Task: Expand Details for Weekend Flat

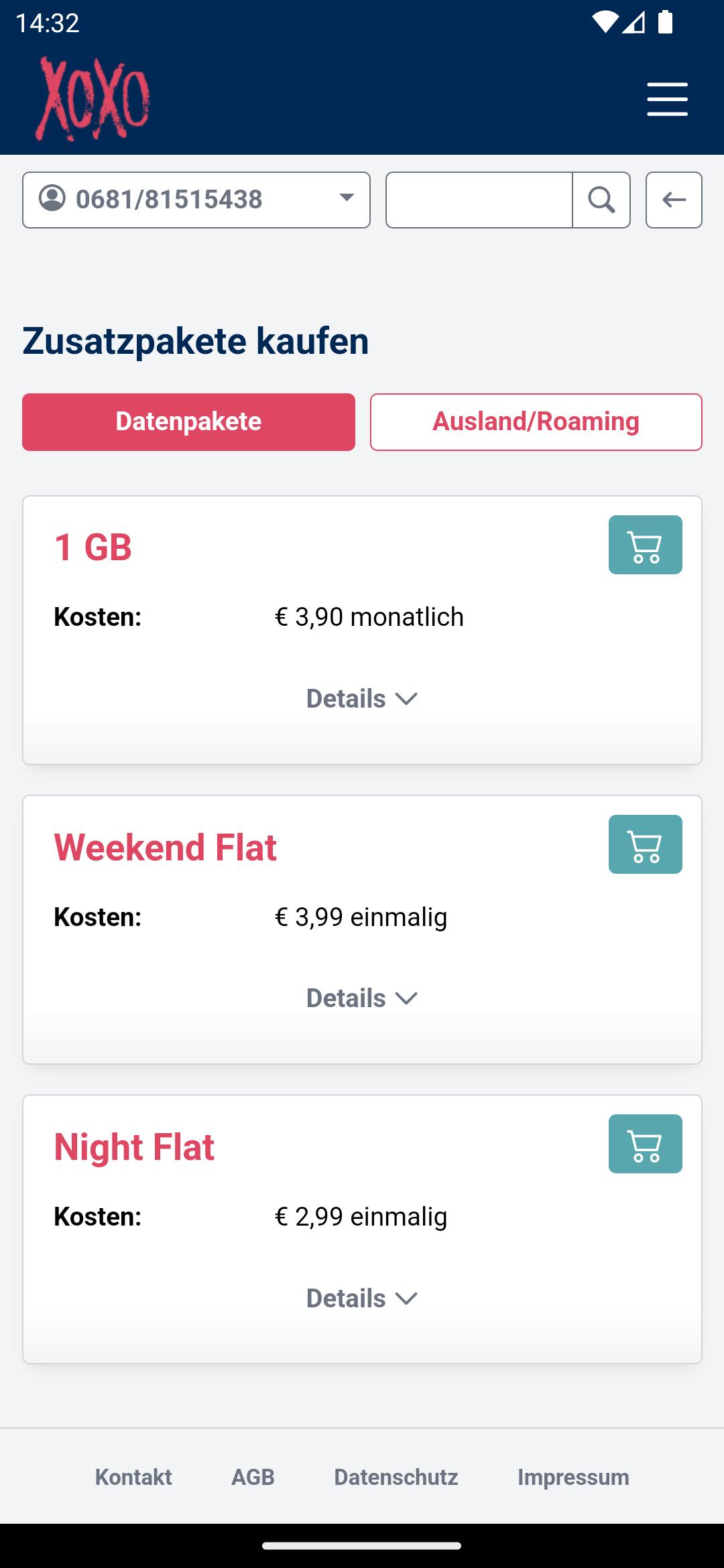Action: pyautogui.click(x=362, y=998)
